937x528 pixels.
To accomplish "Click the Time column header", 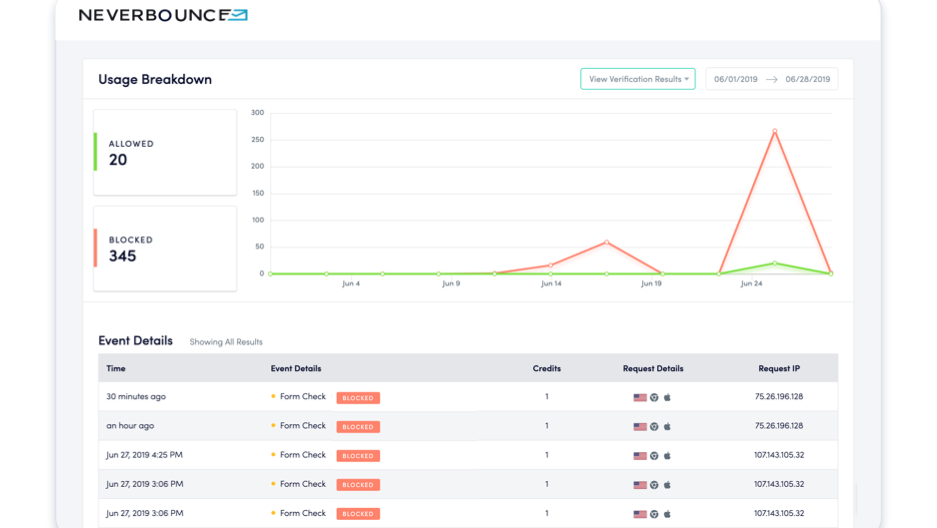I will [x=116, y=369].
